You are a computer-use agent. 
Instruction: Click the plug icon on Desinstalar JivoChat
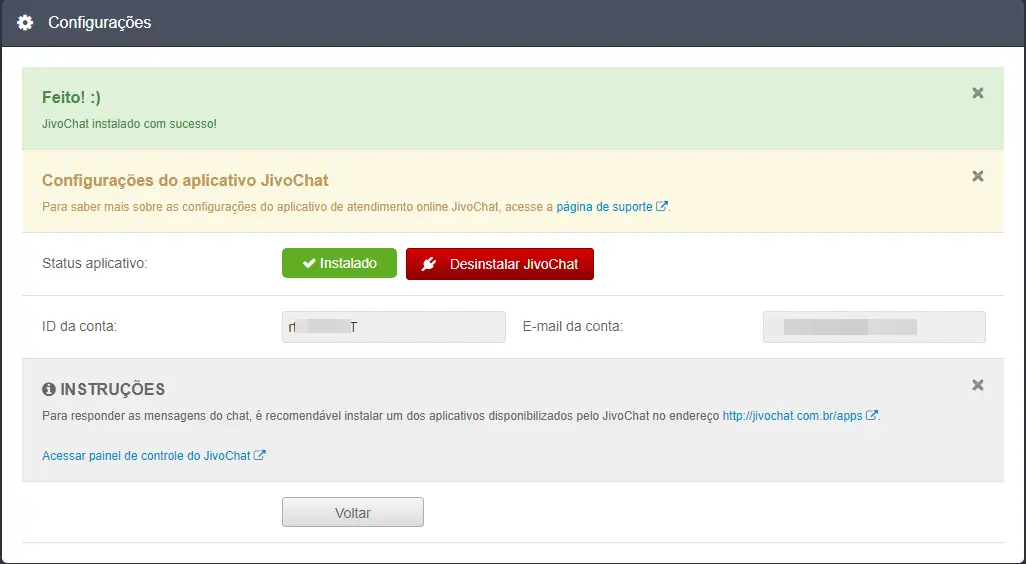[x=429, y=264]
